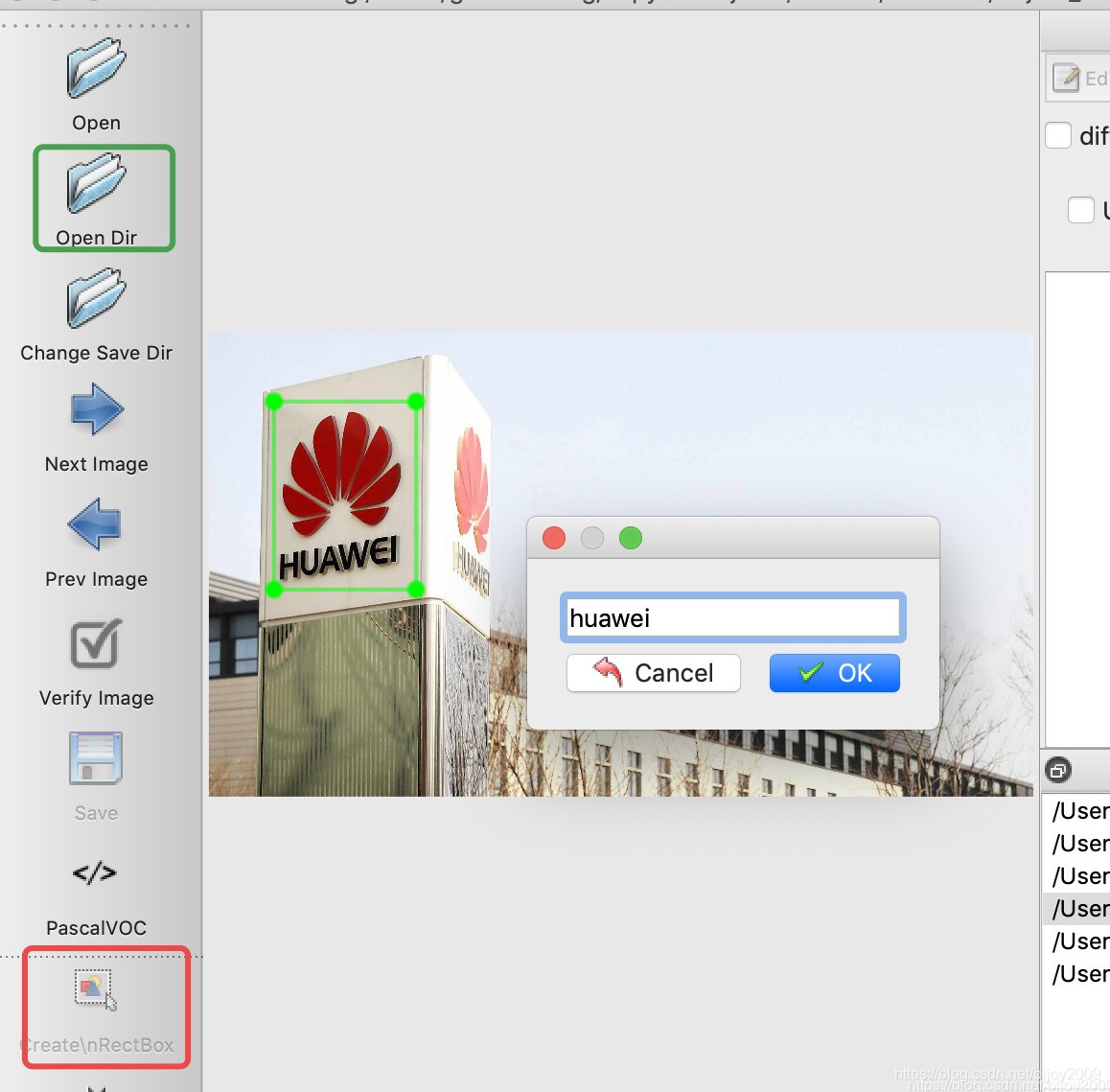Viewport: 1110px width, 1092px height.
Task: Click bottom-right vertex of bounding box
Action: click(x=416, y=589)
